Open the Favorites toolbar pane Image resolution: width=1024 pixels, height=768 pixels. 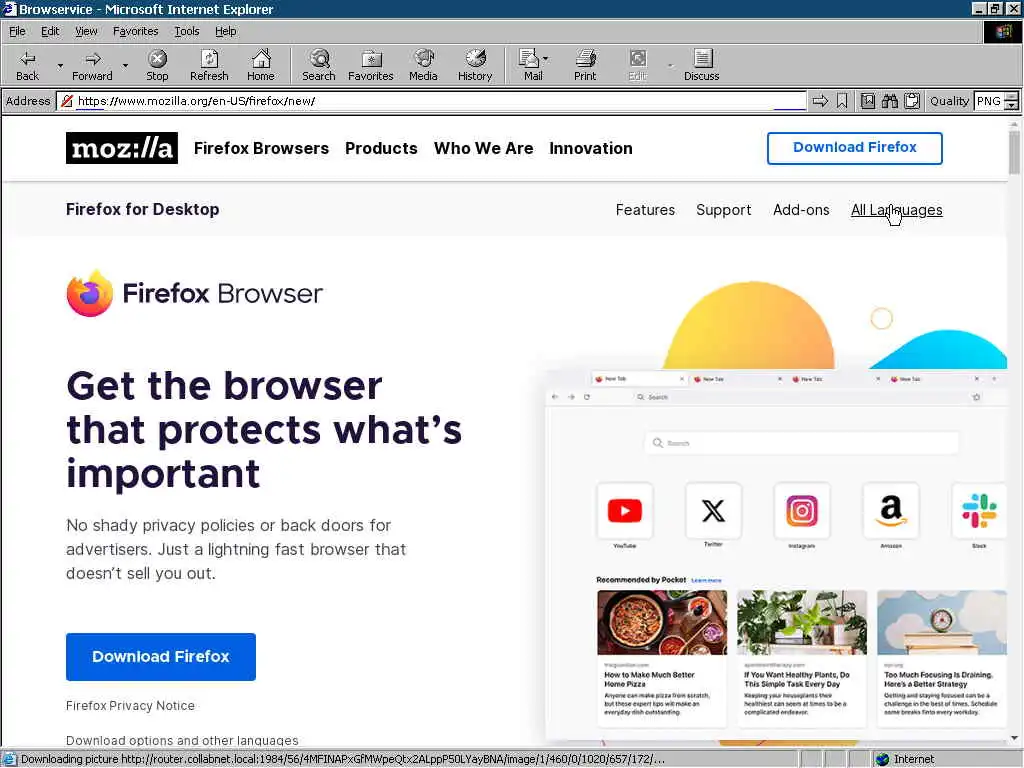(x=371, y=65)
